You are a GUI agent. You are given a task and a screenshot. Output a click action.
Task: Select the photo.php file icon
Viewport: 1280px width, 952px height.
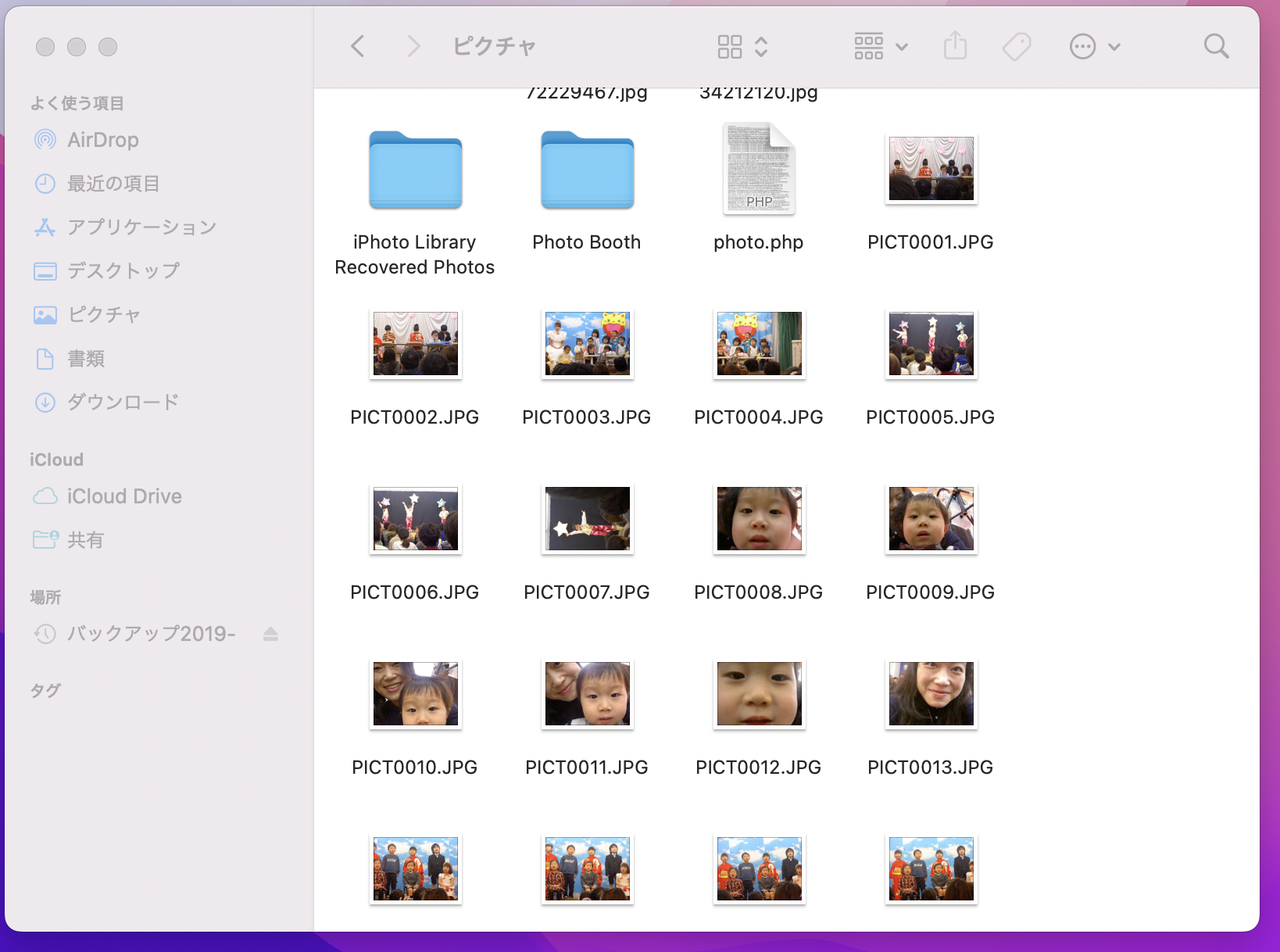[759, 169]
